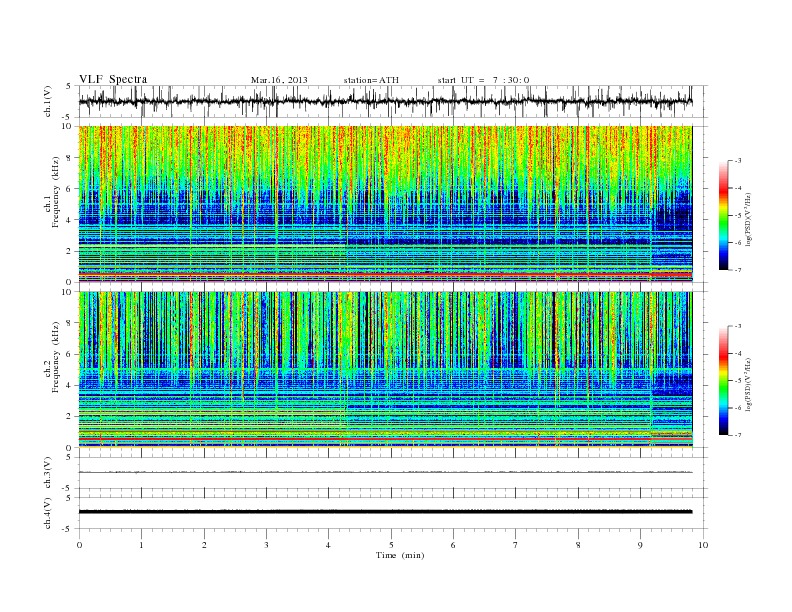This screenshot has height=612, width=792.
Task: Click the time axis tick label "6"
Action: coord(453,545)
